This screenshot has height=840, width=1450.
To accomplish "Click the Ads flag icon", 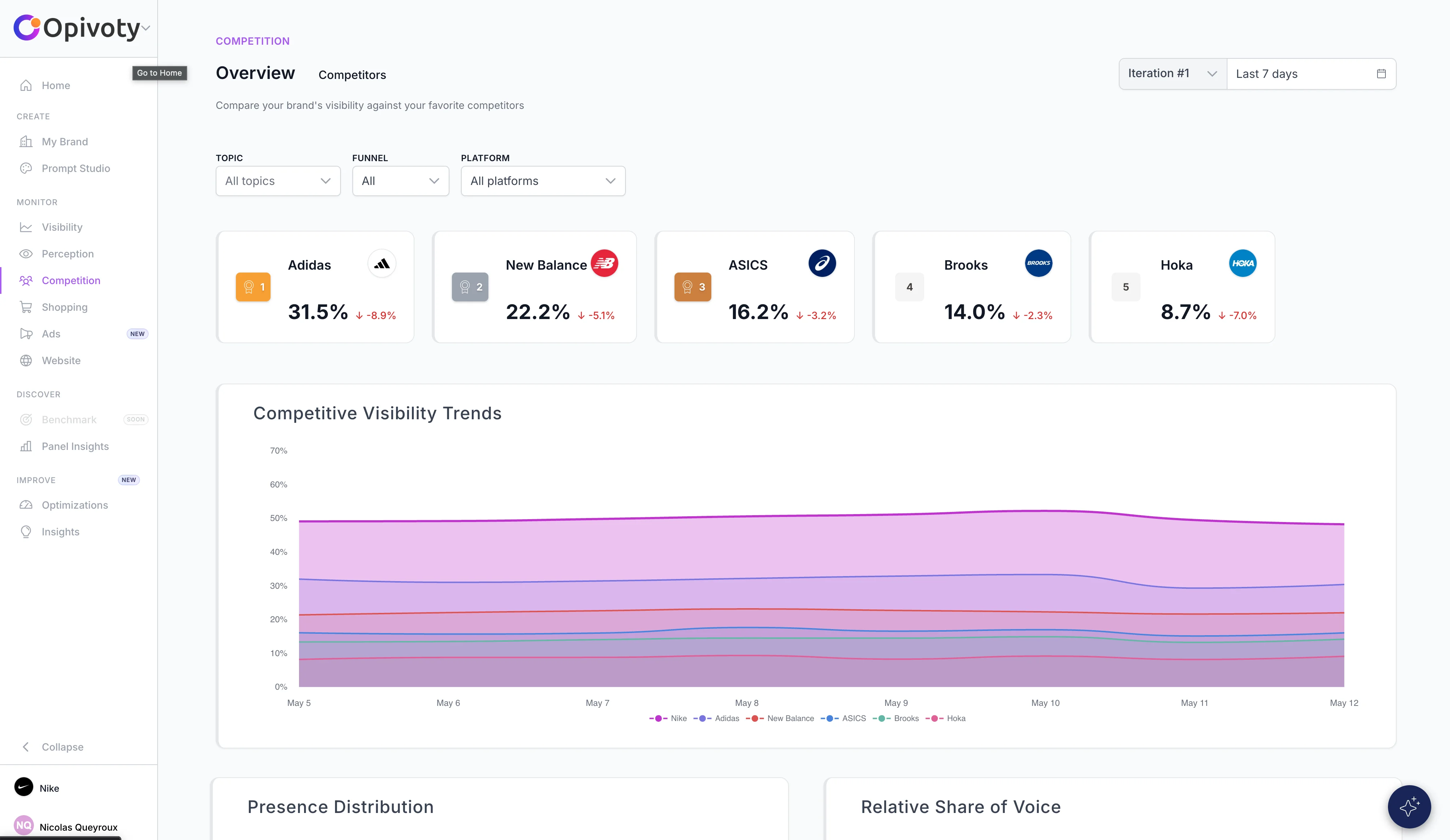I will point(26,333).
